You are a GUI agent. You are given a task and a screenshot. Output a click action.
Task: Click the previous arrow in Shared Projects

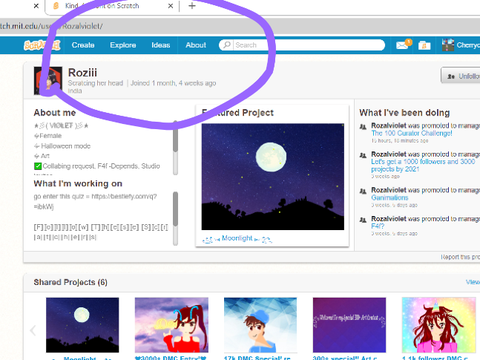33,330
